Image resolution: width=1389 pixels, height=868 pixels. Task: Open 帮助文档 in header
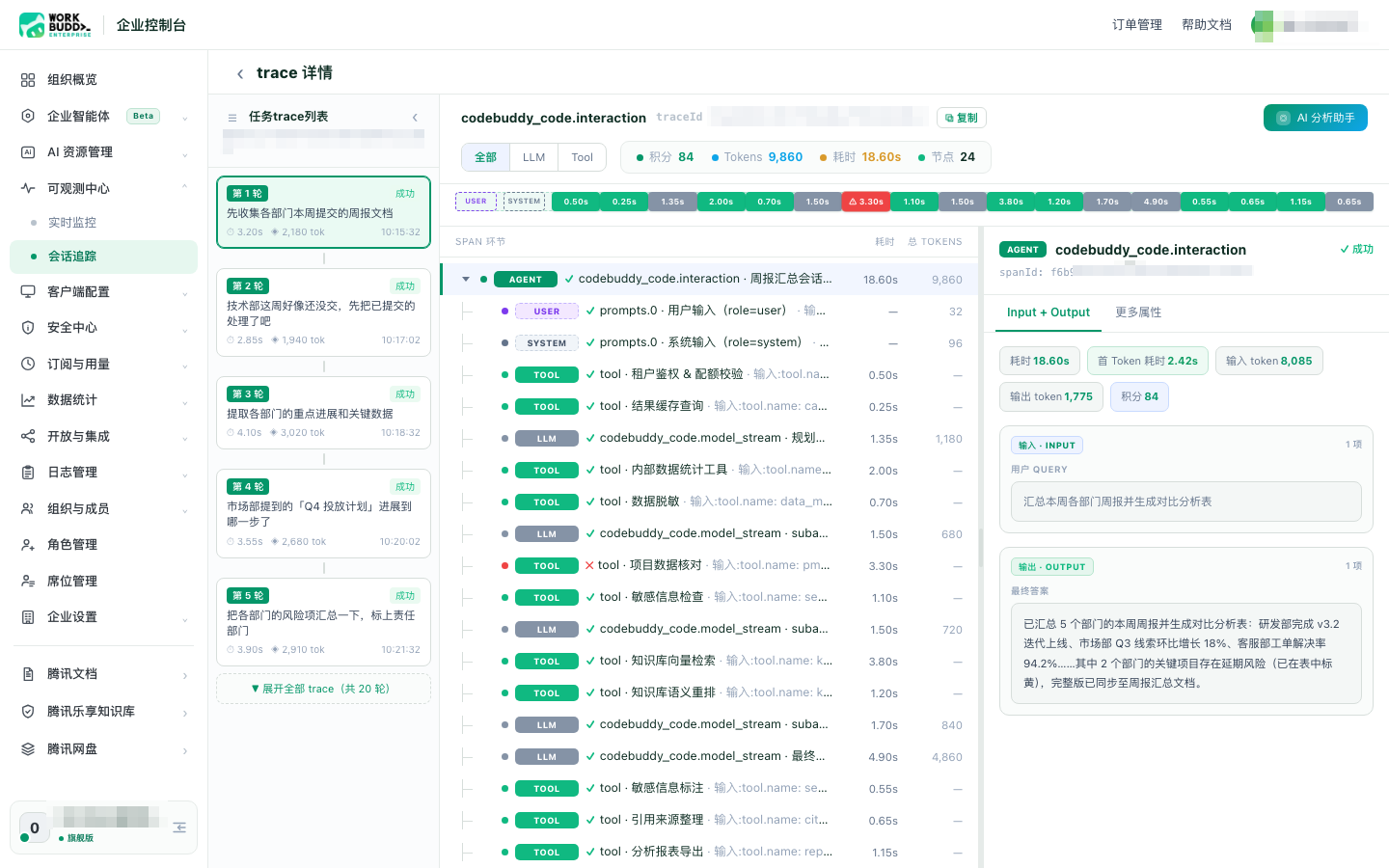point(1207,25)
